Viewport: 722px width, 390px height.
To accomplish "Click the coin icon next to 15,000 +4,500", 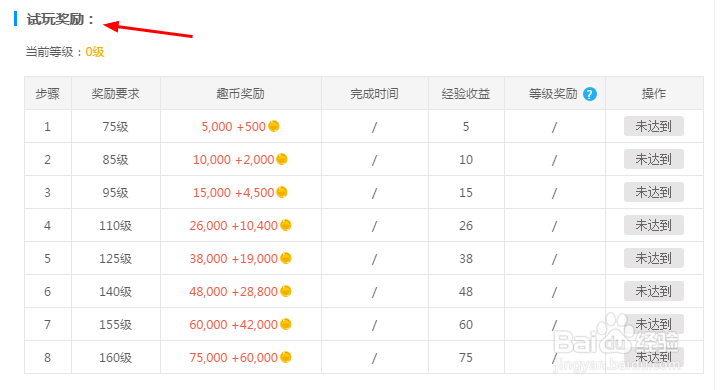I will tap(282, 192).
